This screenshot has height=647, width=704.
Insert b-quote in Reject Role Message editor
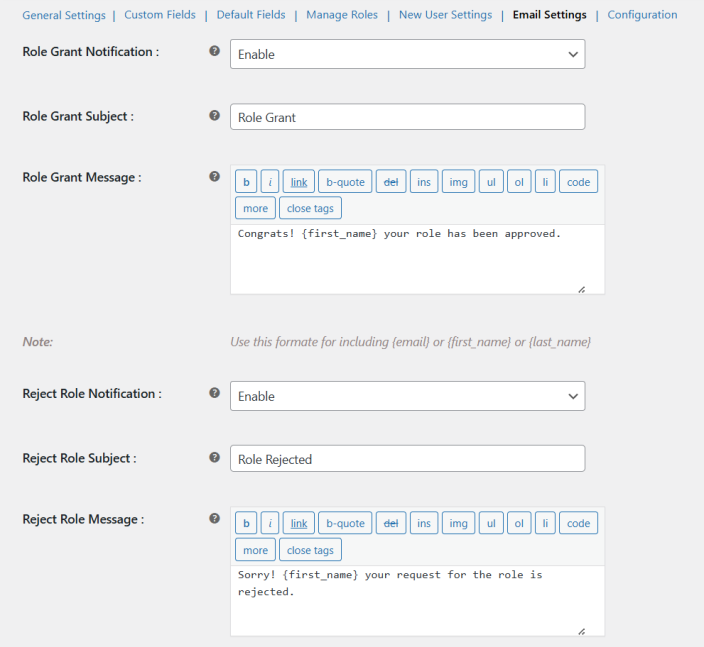(345, 523)
